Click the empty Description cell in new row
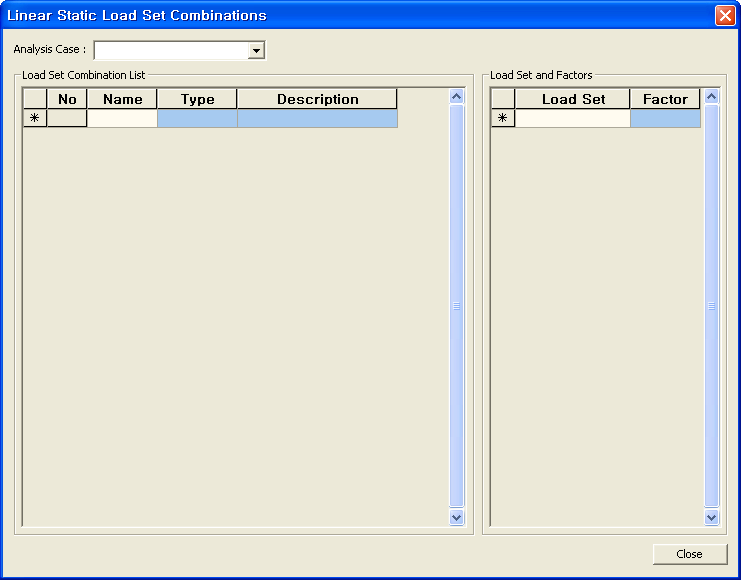 point(318,119)
